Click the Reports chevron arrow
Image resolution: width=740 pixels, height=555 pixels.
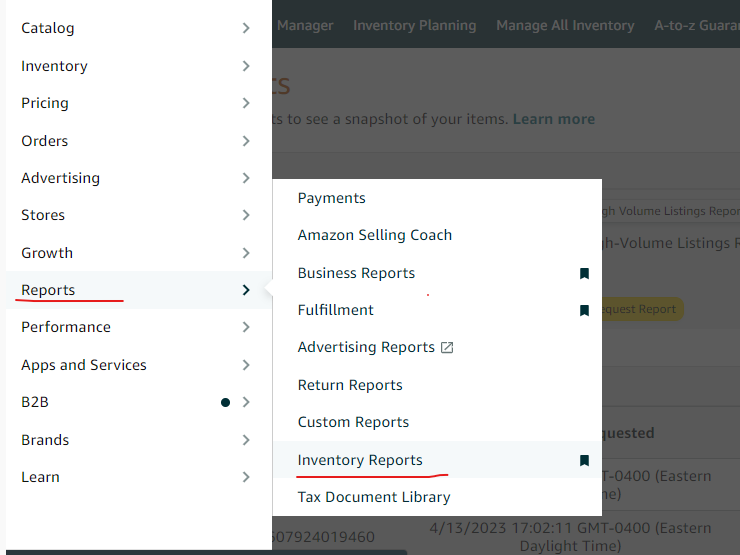point(246,290)
